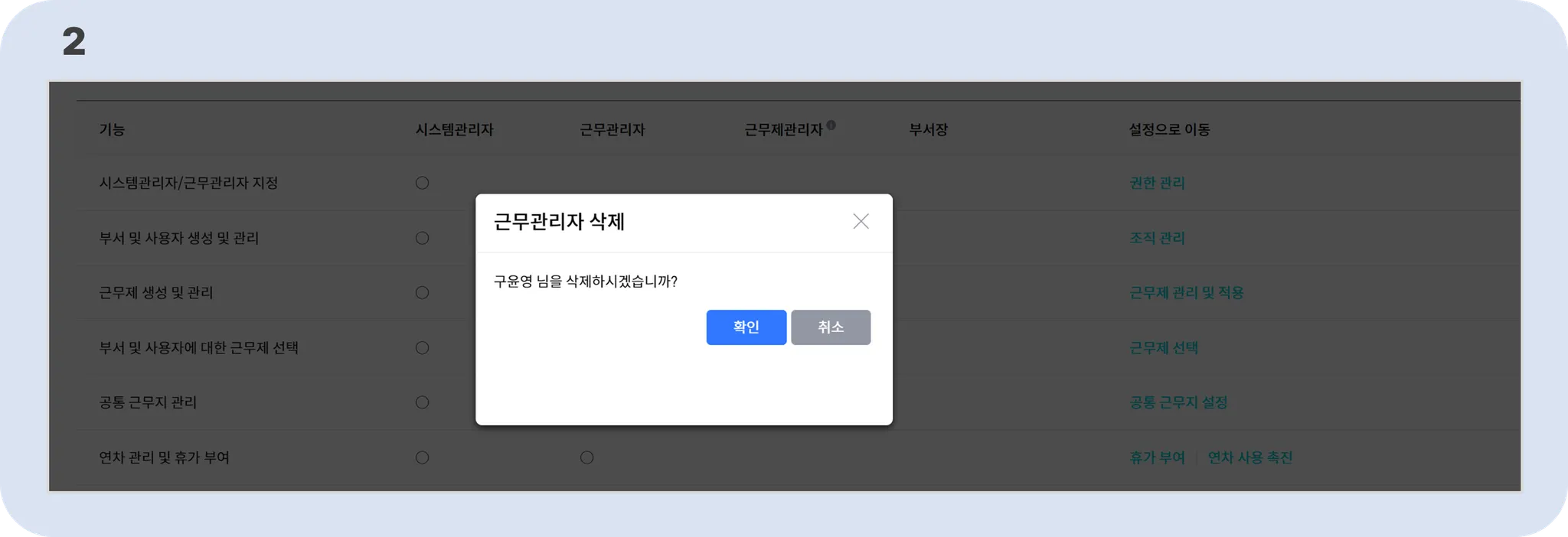Click the 설정으로 이동 column header
Viewport: 1568px width, 537px height.
(1169, 130)
